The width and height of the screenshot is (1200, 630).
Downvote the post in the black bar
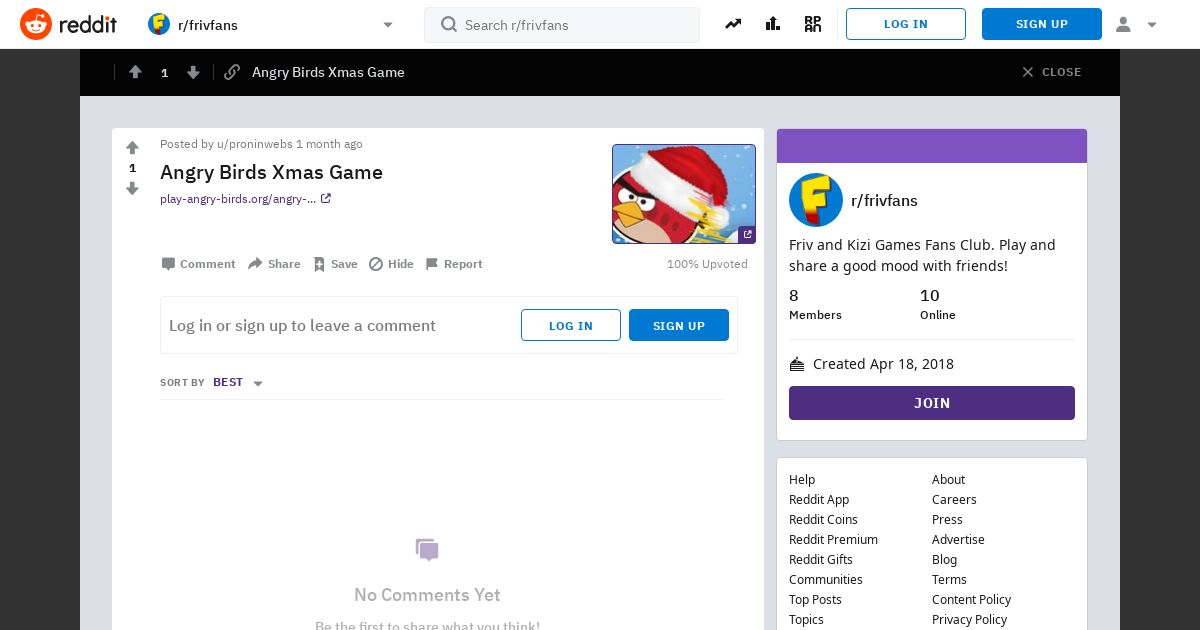click(194, 72)
